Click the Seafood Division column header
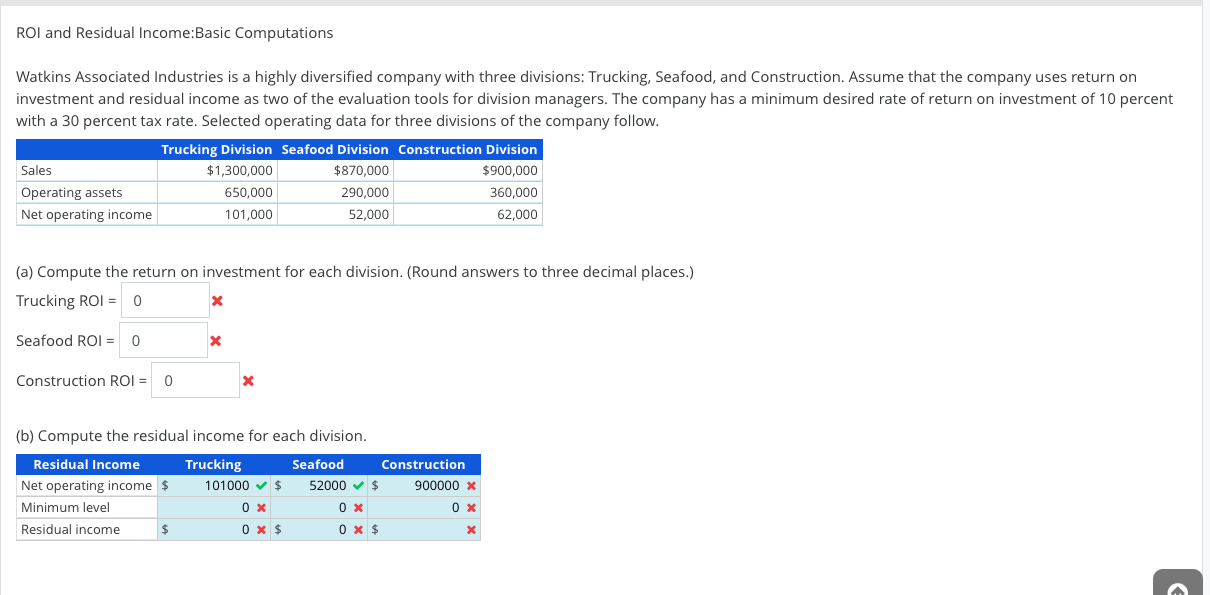This screenshot has height=595, width=1210. (x=335, y=150)
